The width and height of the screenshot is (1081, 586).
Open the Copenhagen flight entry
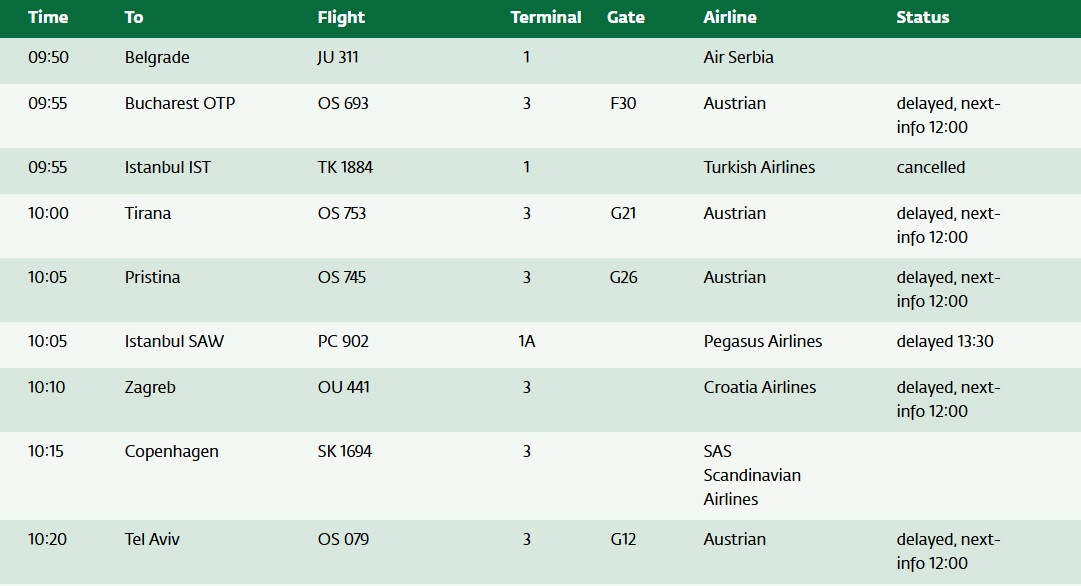pyautogui.click(x=171, y=451)
